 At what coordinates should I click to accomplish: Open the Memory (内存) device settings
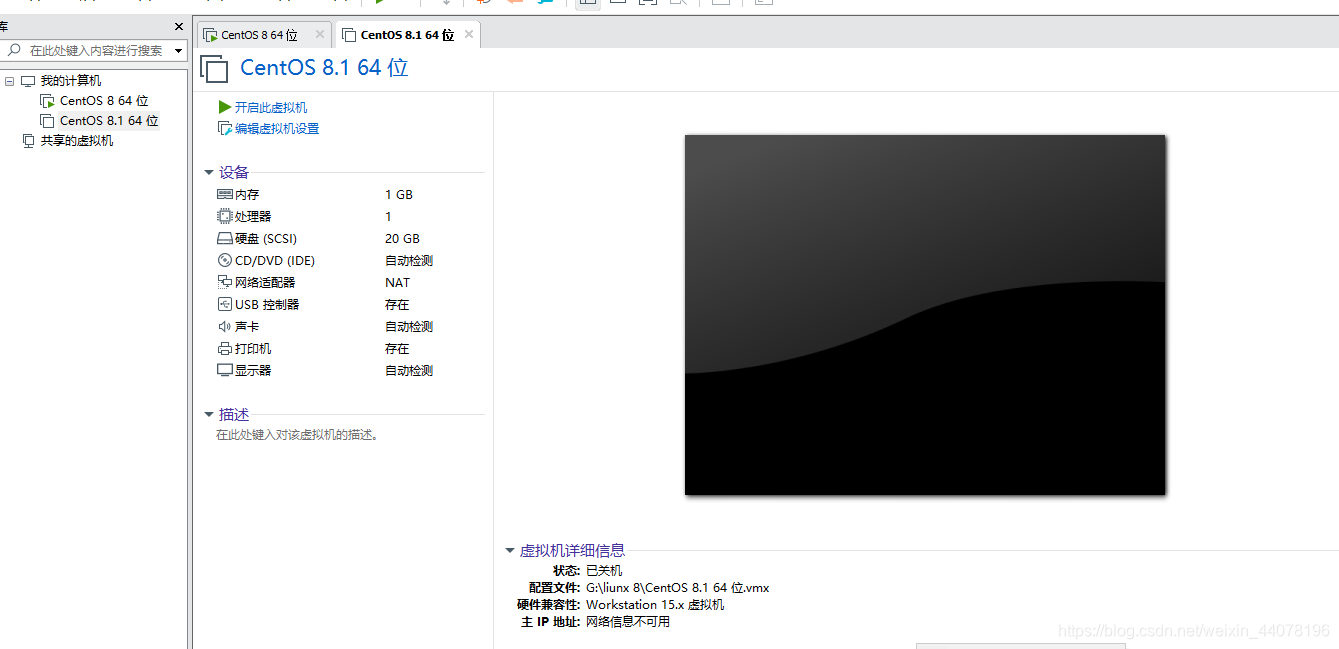tap(238, 195)
